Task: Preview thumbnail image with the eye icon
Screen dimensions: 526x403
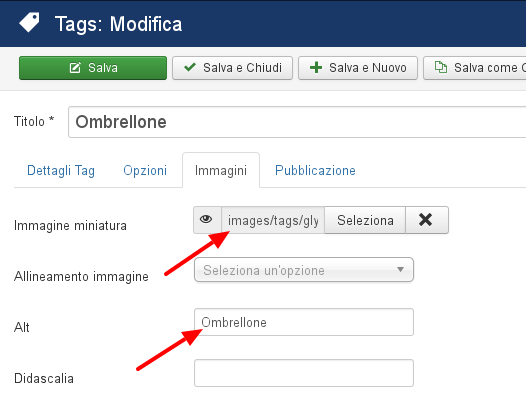Action: [206, 220]
